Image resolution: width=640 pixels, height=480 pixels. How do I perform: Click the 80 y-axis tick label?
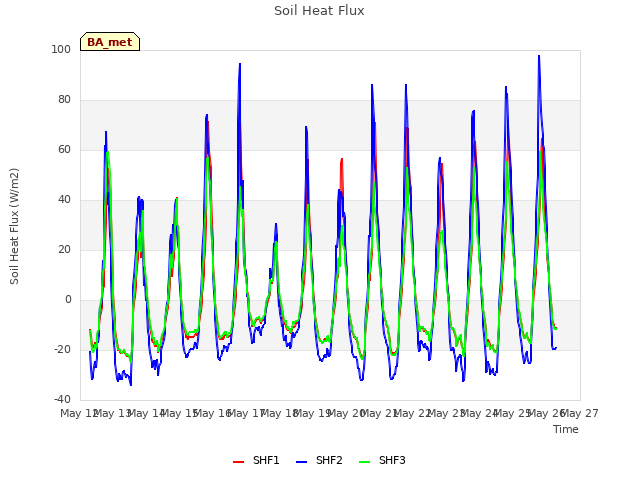[x=64, y=100]
